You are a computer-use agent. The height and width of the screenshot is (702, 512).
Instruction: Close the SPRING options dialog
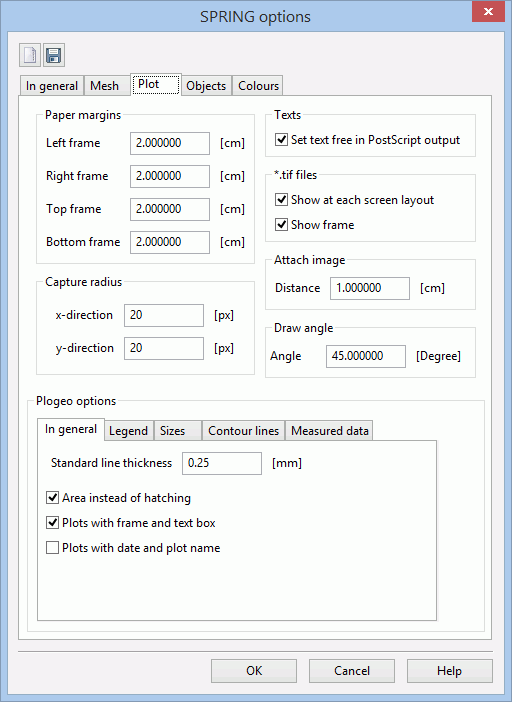[x=488, y=12]
